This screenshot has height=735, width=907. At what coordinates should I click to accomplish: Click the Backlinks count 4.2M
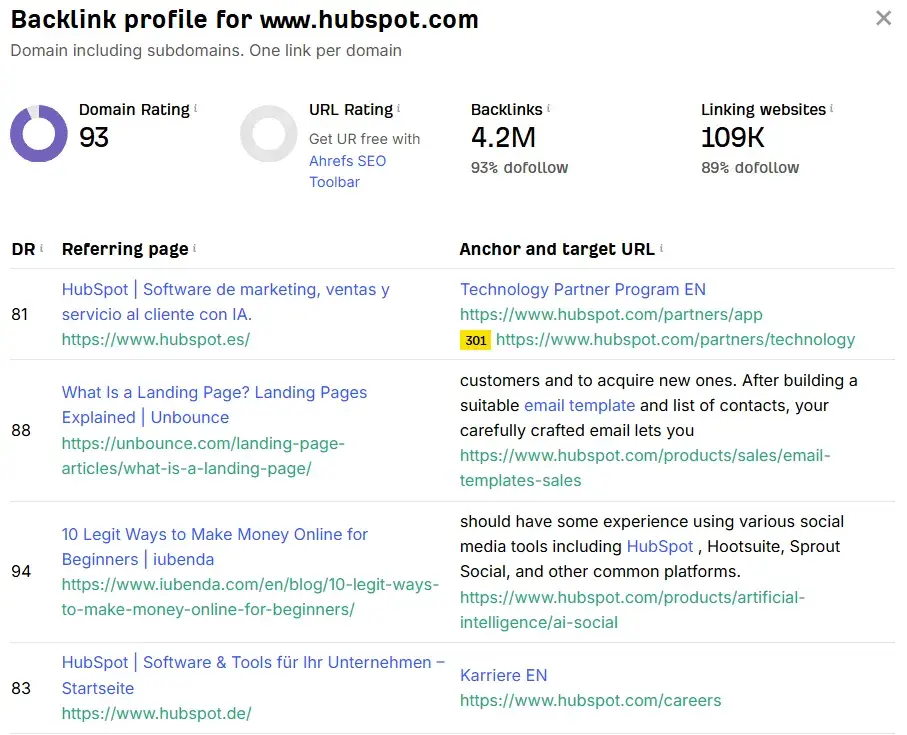(503, 138)
